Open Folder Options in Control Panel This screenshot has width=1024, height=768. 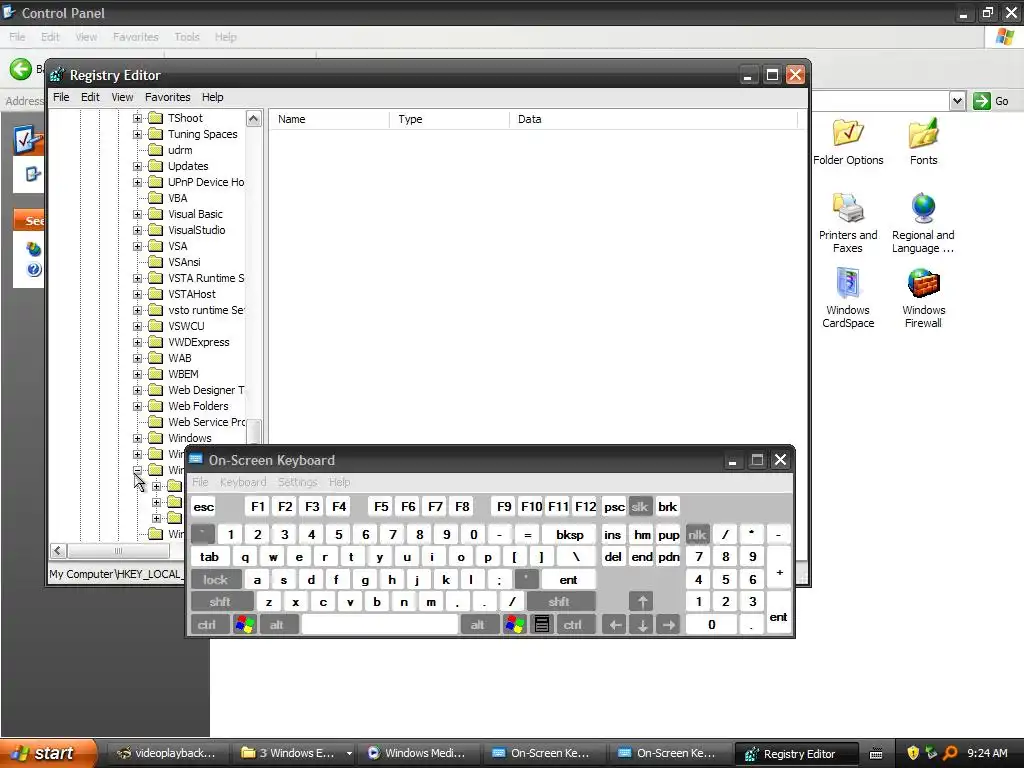pos(848,142)
